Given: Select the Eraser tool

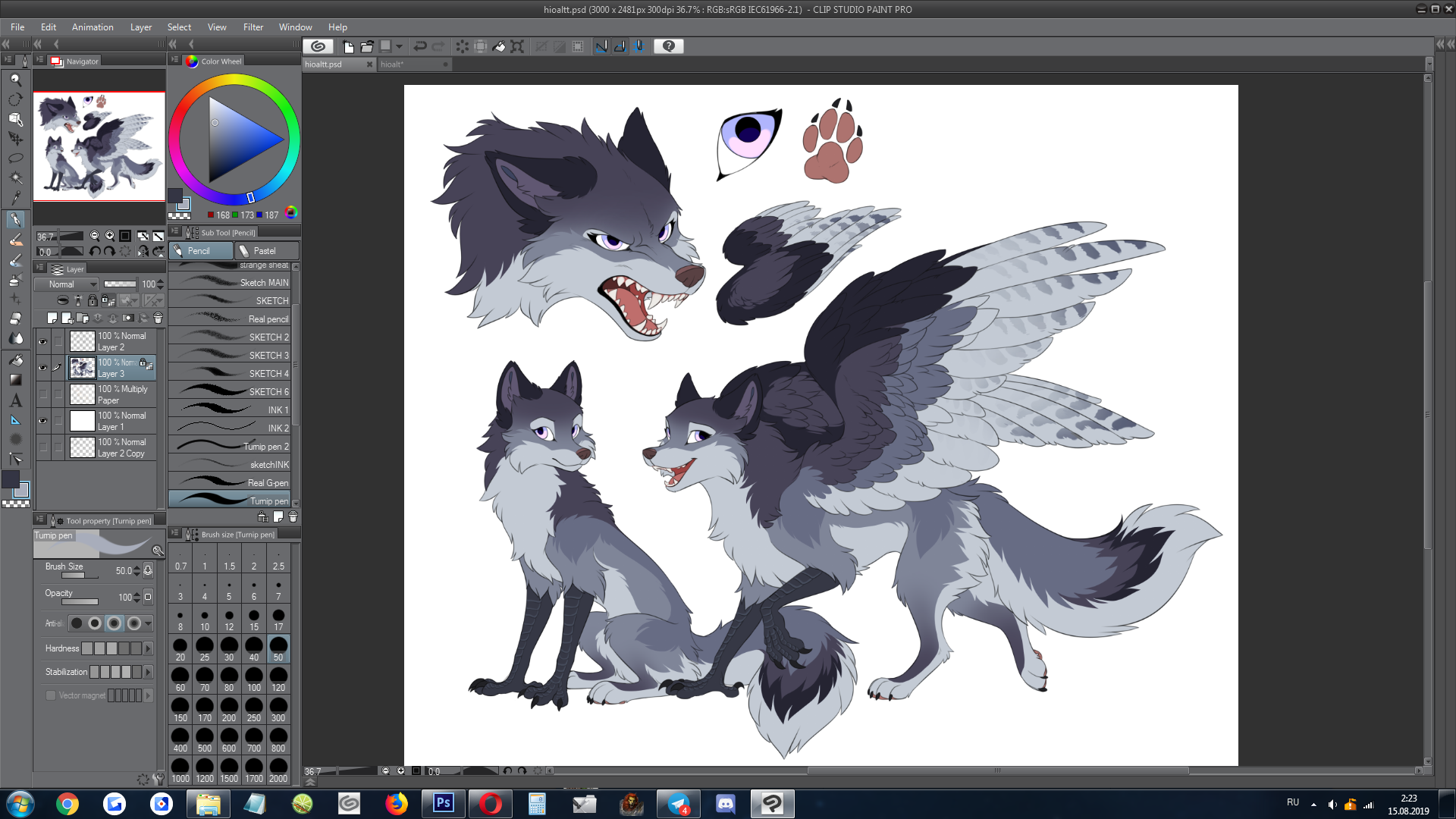Looking at the screenshot, I should (x=15, y=318).
